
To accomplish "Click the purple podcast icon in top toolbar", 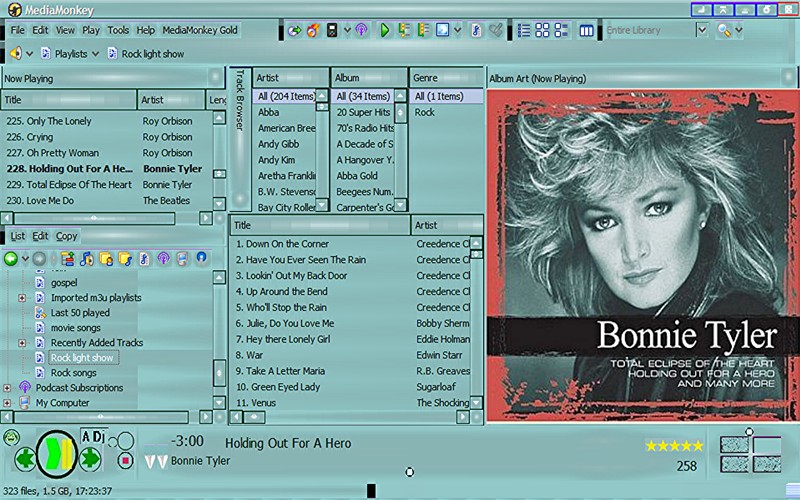I will (362, 30).
